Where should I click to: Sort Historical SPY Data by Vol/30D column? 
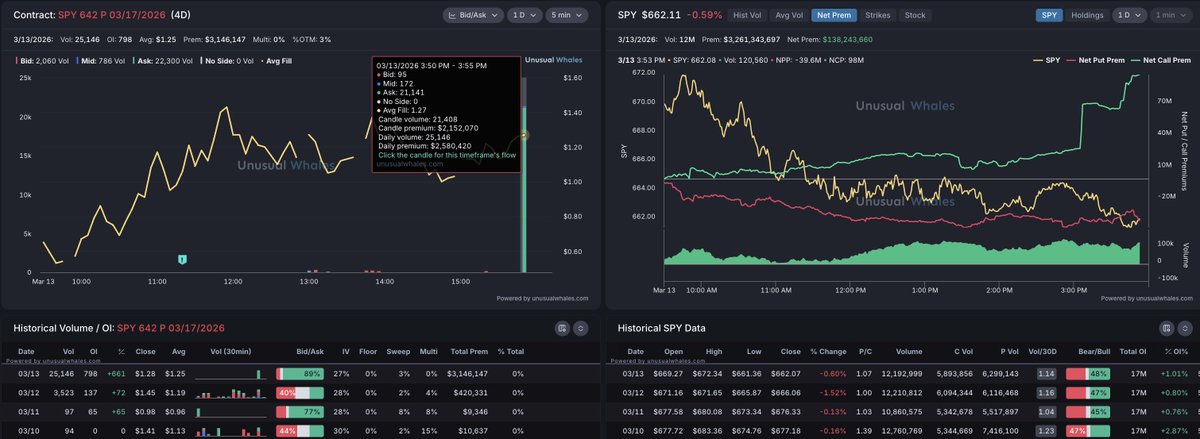click(1041, 352)
